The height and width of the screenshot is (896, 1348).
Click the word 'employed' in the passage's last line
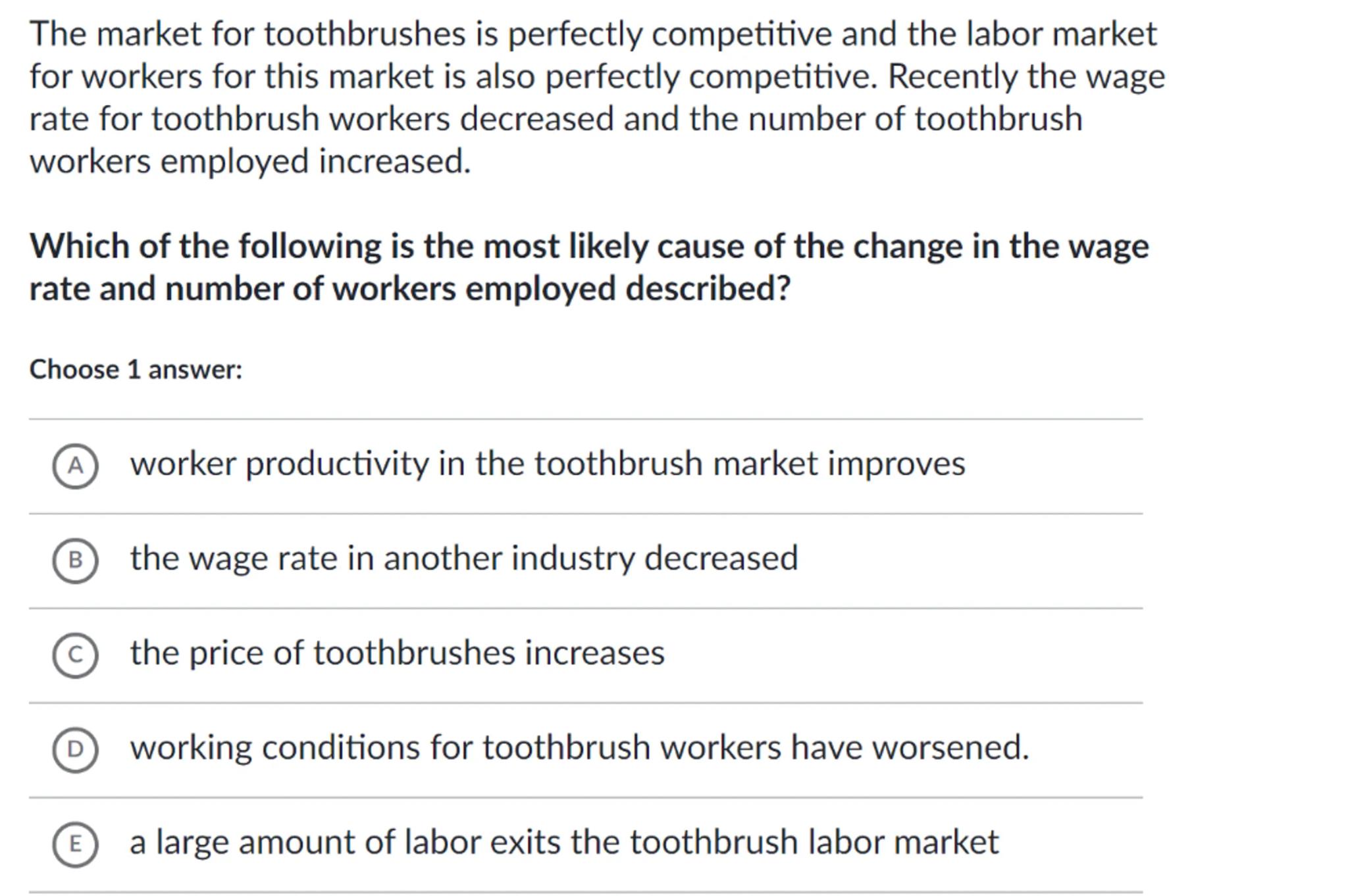[234, 162]
